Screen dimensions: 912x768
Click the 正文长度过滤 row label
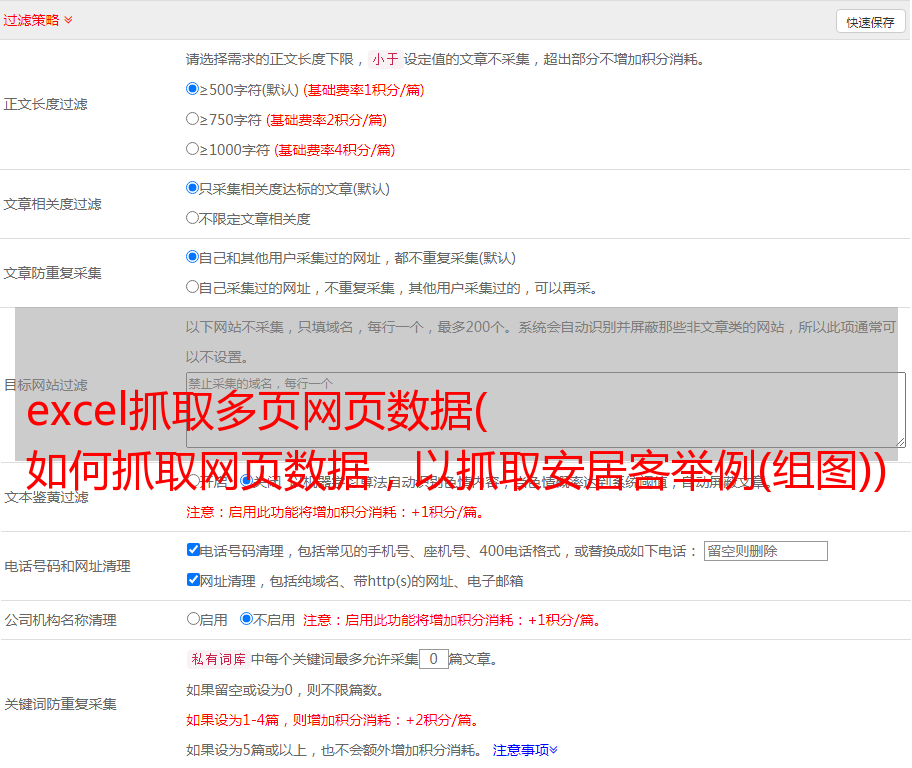pyautogui.click(x=45, y=104)
